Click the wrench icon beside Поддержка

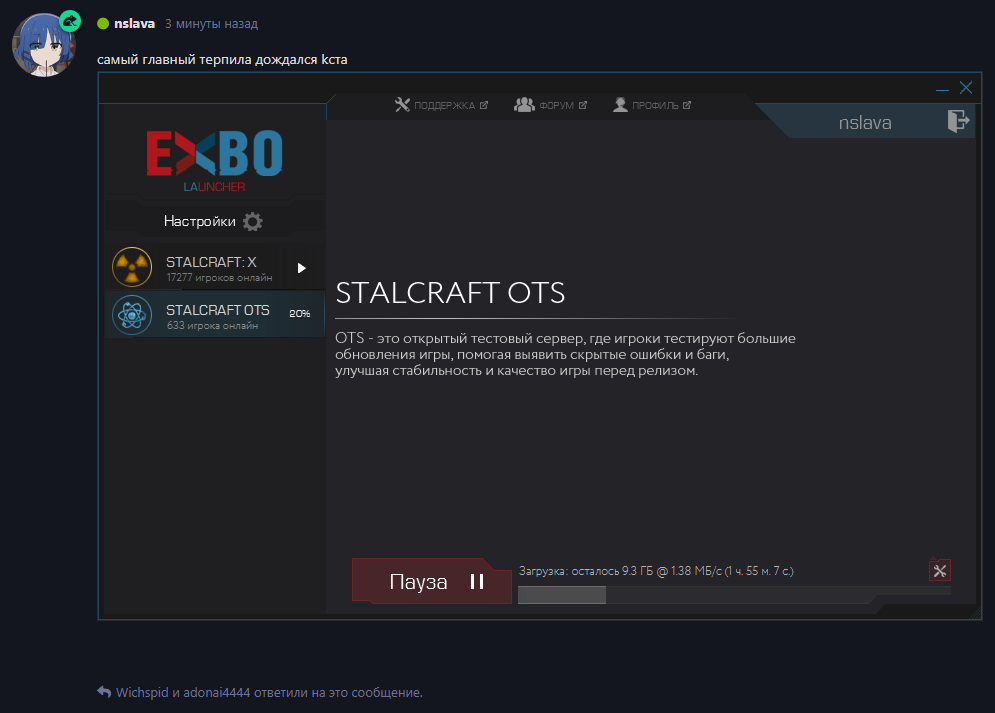(x=402, y=105)
